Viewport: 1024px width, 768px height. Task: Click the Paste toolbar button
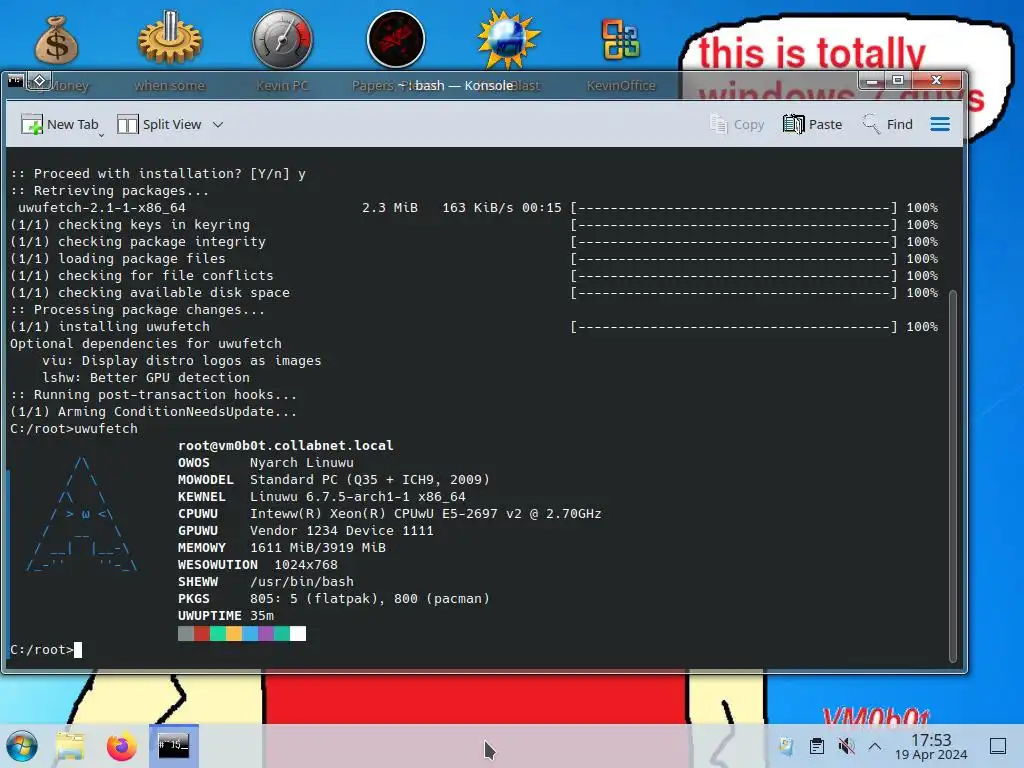coord(812,124)
